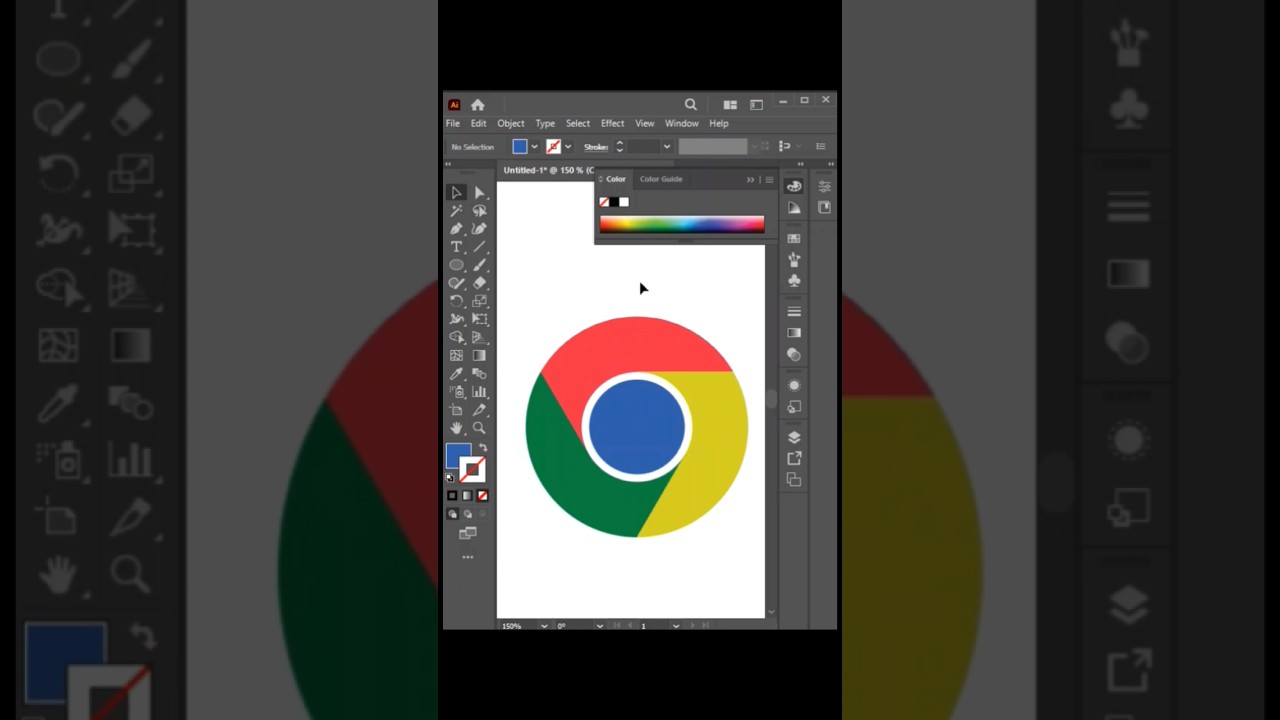Change Screen Mode button
1280x720 pixels.
(x=467, y=534)
